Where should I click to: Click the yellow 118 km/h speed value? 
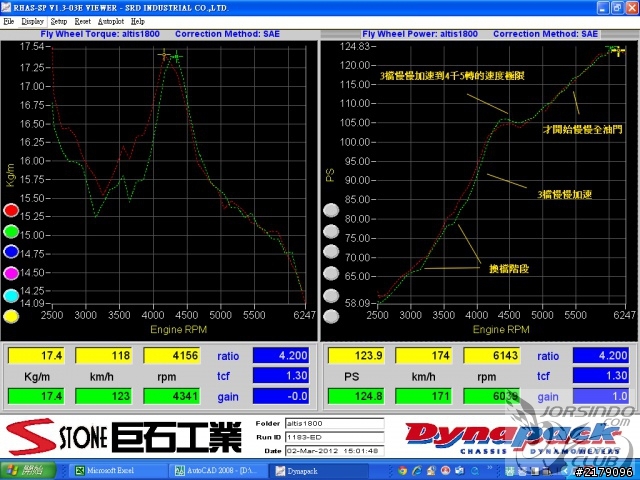click(x=104, y=356)
